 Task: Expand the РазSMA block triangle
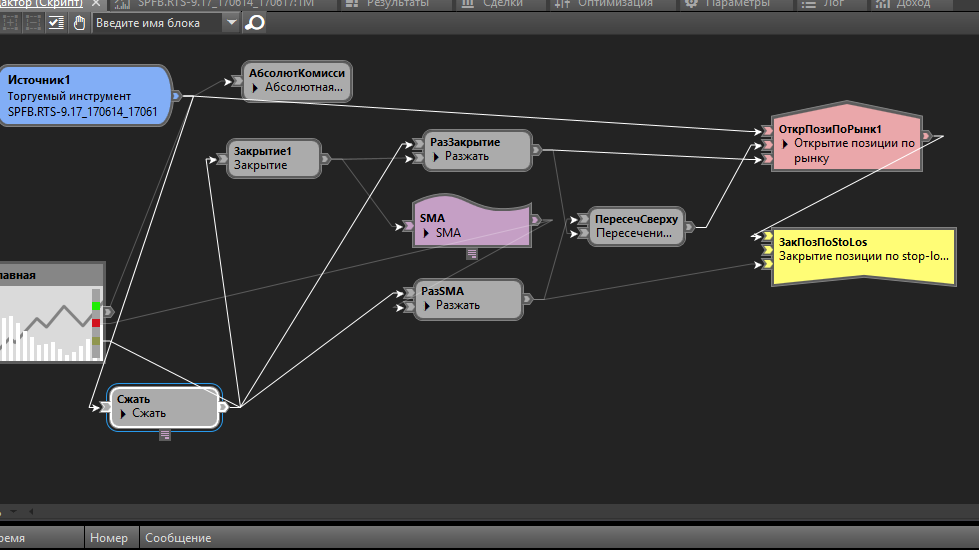(427, 306)
